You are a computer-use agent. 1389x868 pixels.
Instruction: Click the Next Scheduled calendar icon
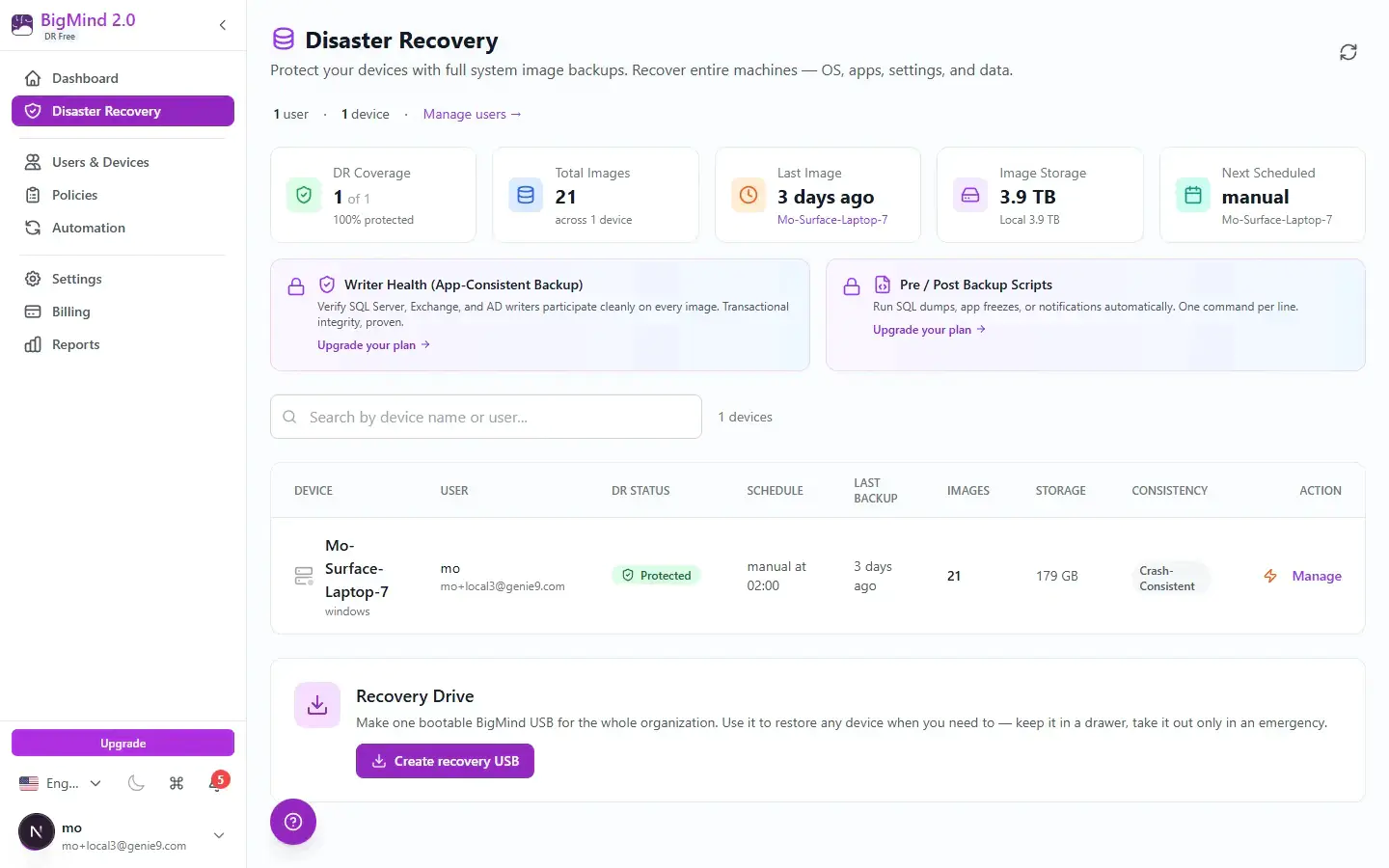tap(1193, 195)
